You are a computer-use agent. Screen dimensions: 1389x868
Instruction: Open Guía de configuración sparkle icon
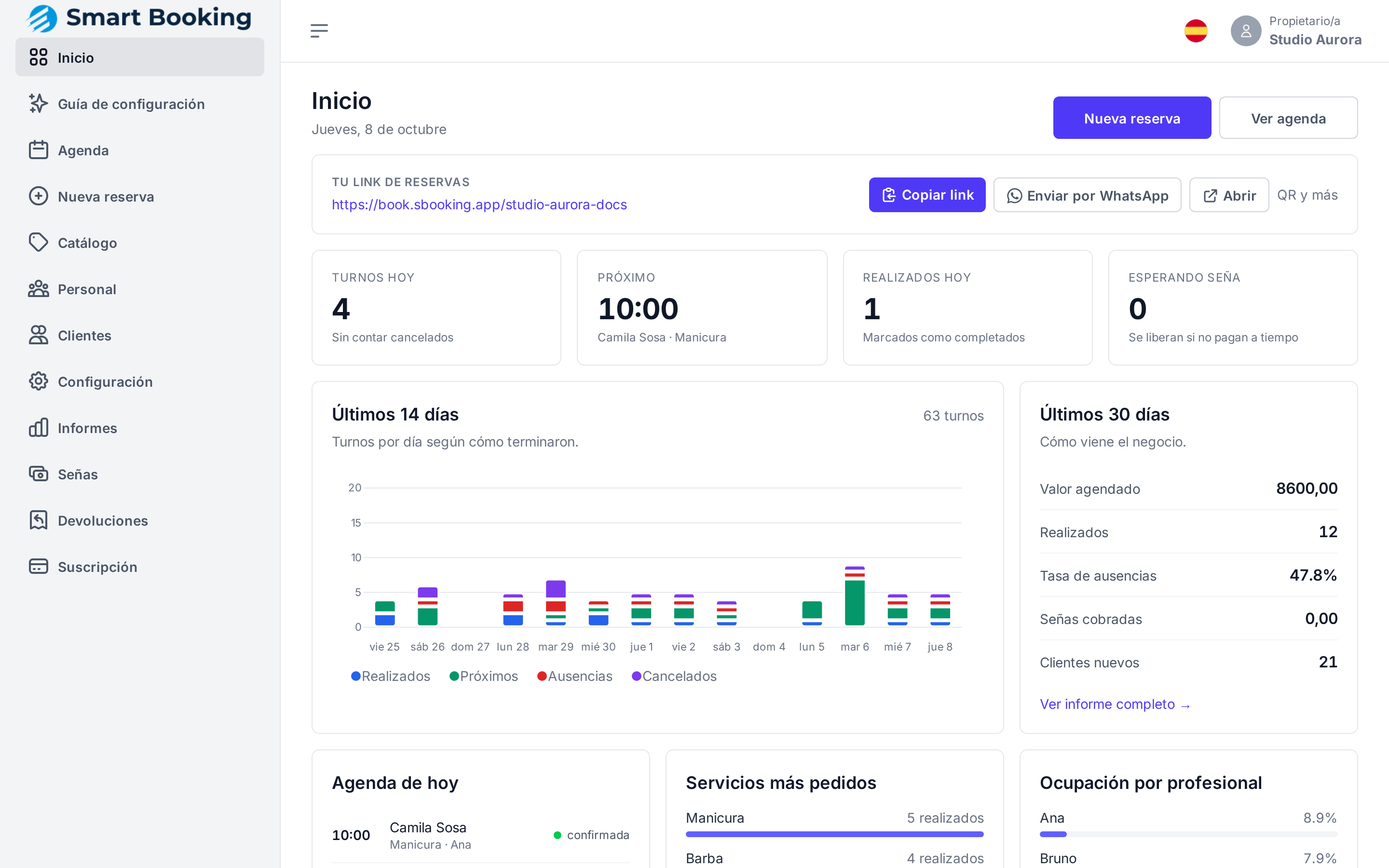[x=39, y=104]
